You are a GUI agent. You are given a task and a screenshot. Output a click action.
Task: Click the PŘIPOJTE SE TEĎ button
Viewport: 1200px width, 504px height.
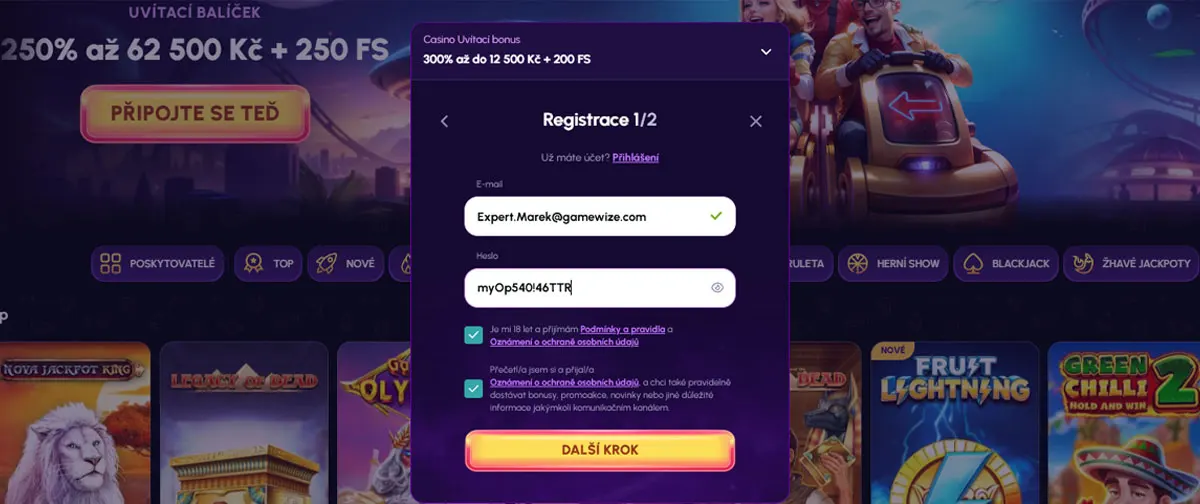pyautogui.click(x=195, y=113)
